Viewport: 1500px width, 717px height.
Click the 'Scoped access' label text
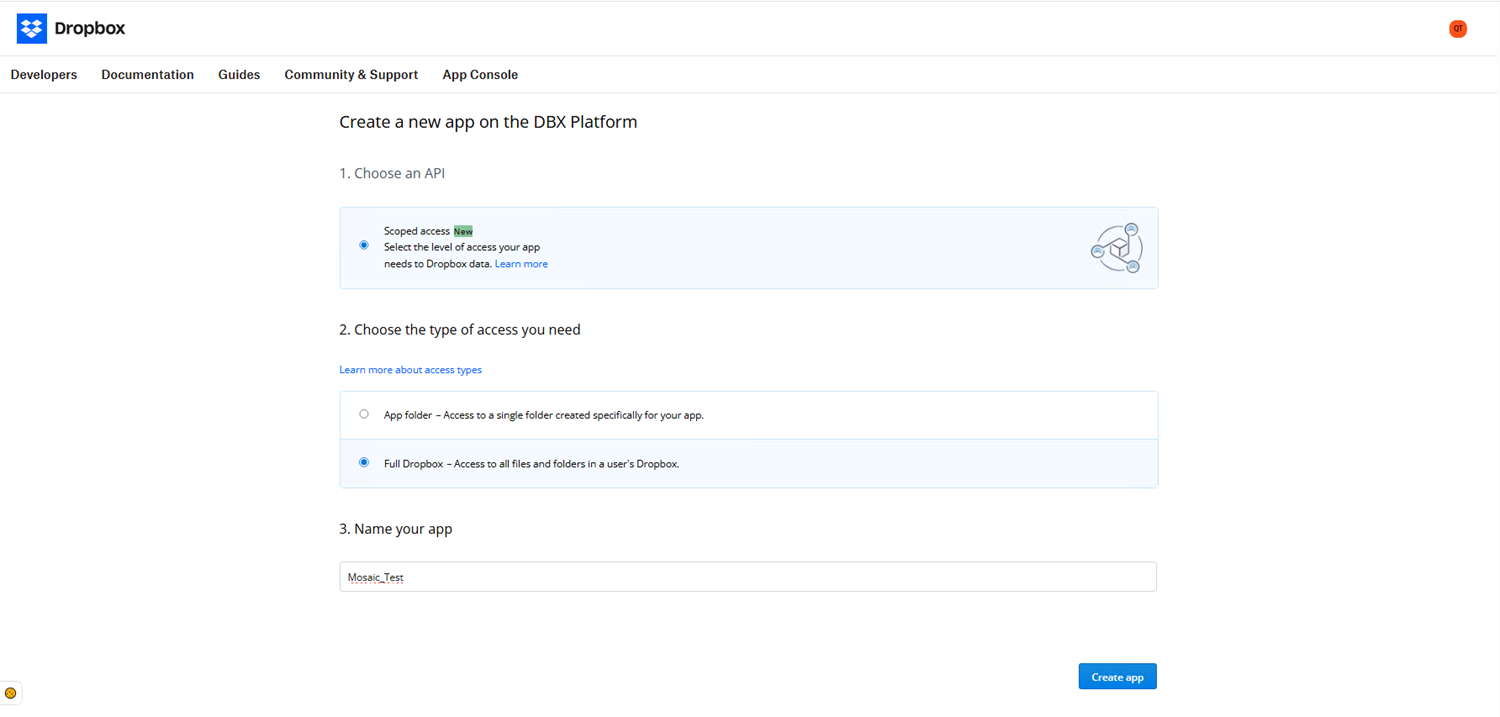417,231
